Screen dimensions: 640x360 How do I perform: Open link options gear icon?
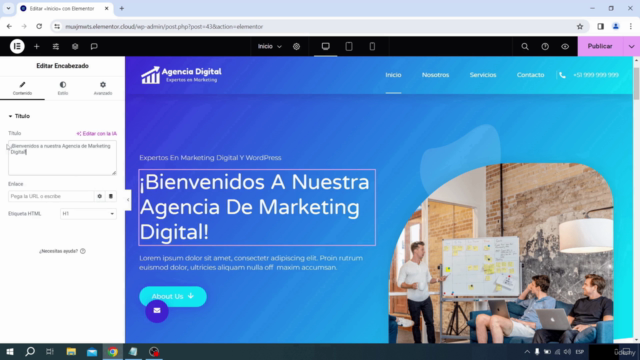(x=100, y=196)
